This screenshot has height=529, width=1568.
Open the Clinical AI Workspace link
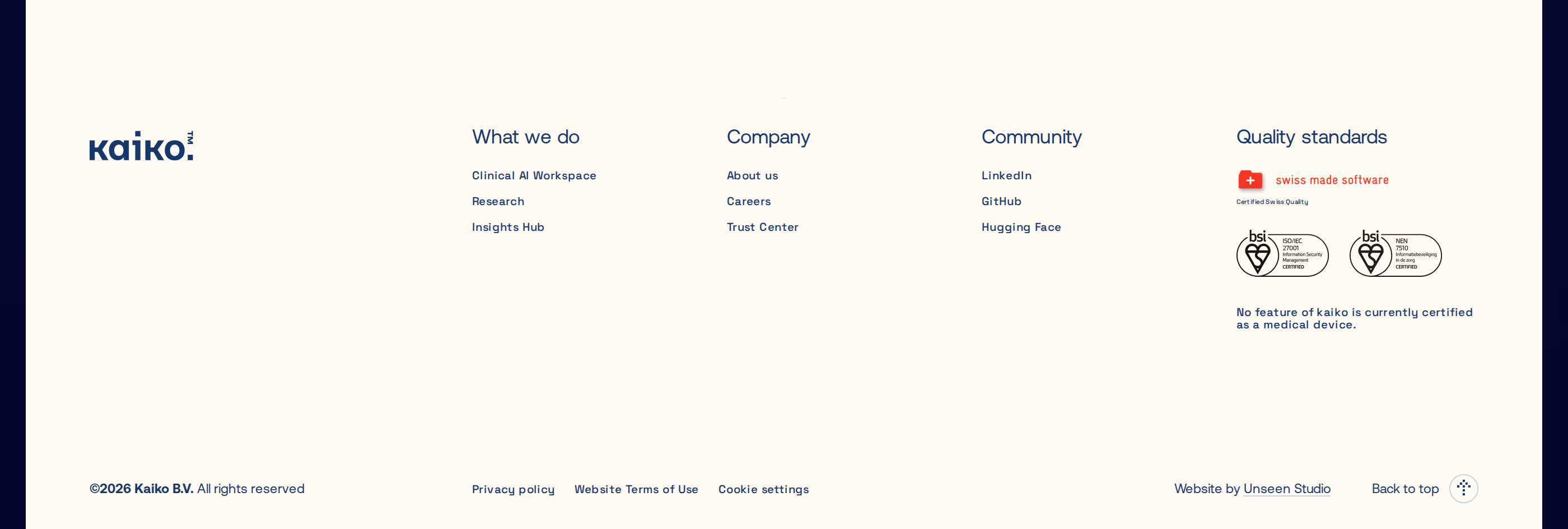click(x=534, y=175)
